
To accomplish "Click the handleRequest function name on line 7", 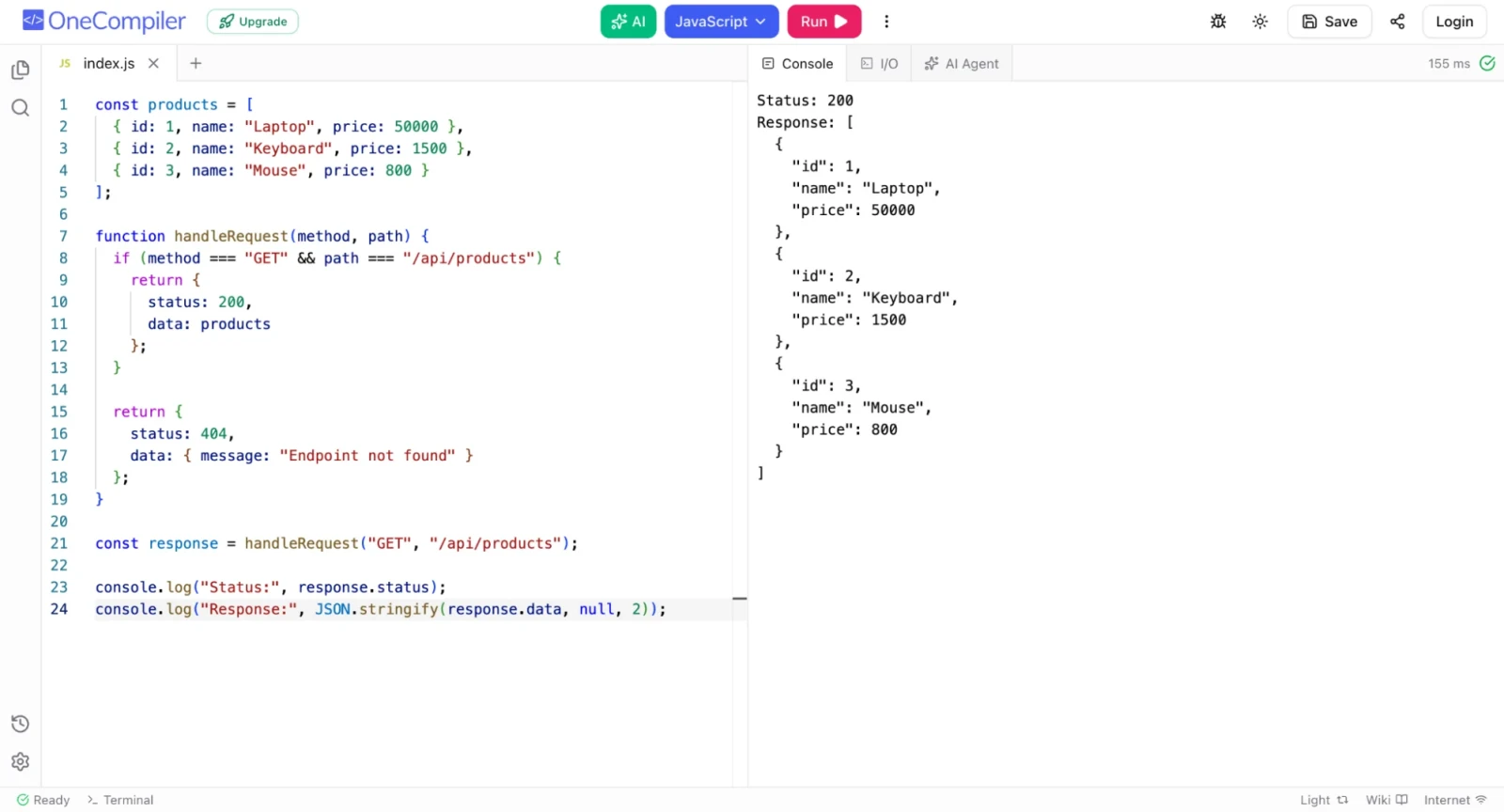I will (x=231, y=236).
